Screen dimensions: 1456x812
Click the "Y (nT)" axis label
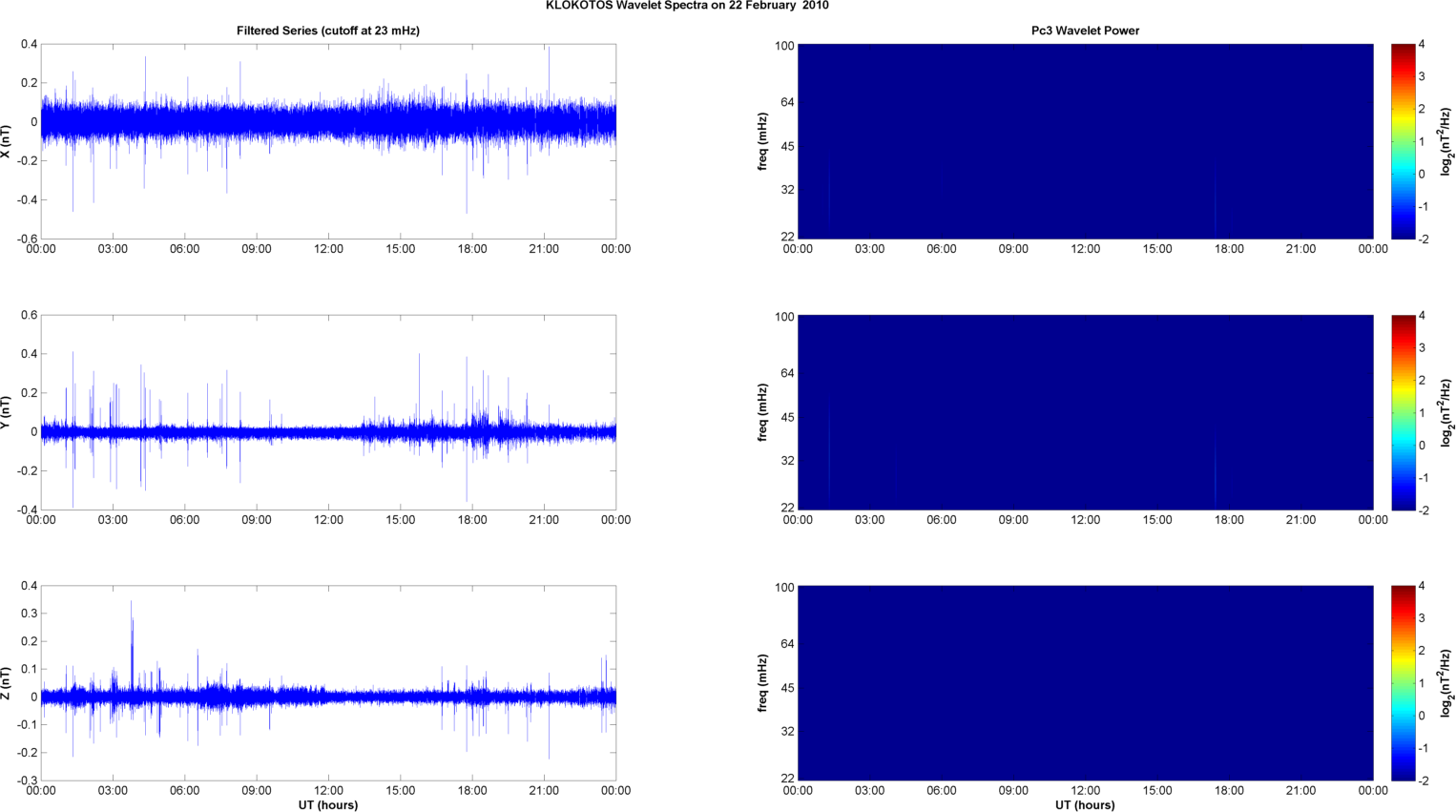tap(7, 412)
